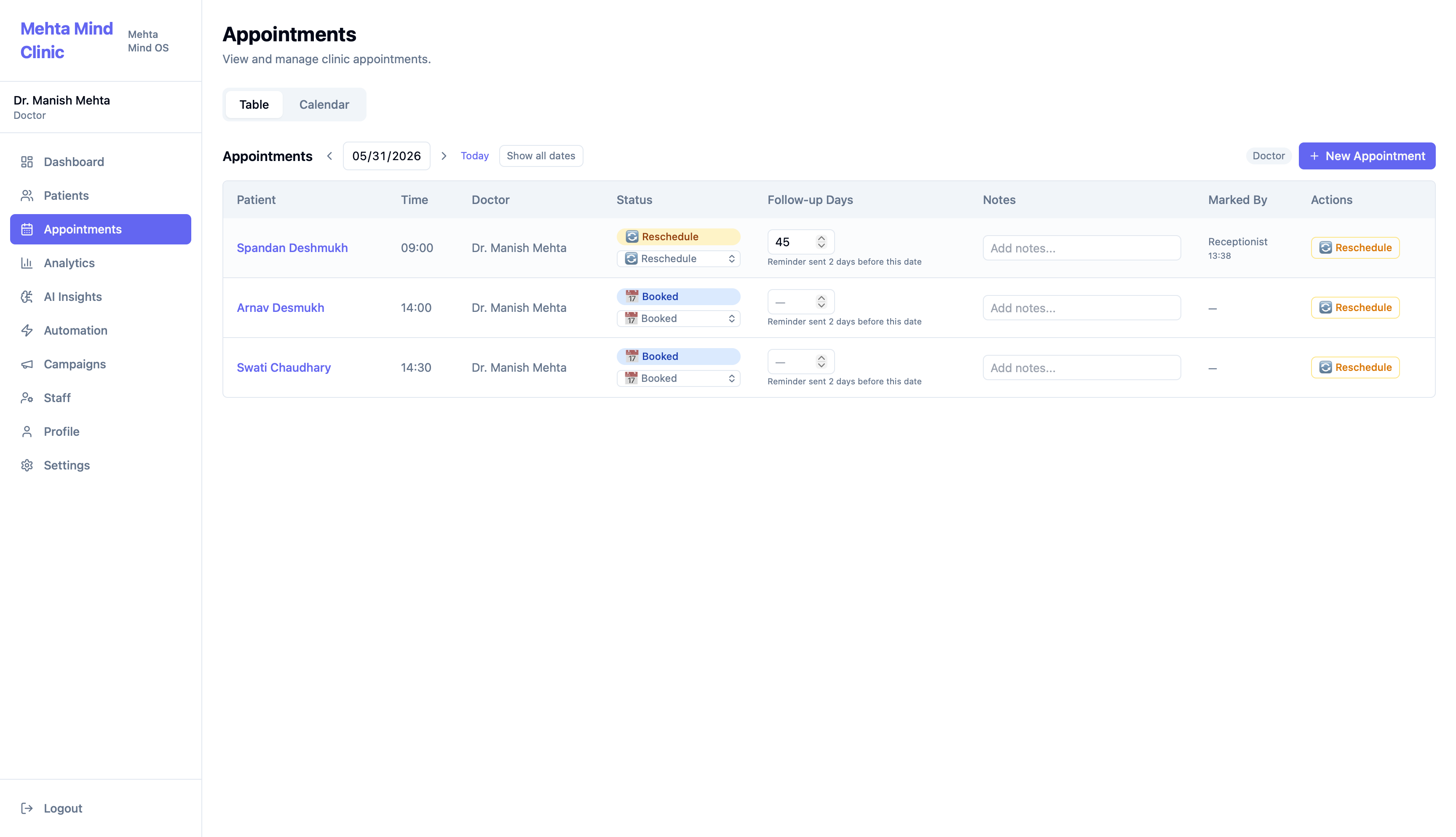Open status dropdown for Swati Chaudhary

click(x=678, y=378)
